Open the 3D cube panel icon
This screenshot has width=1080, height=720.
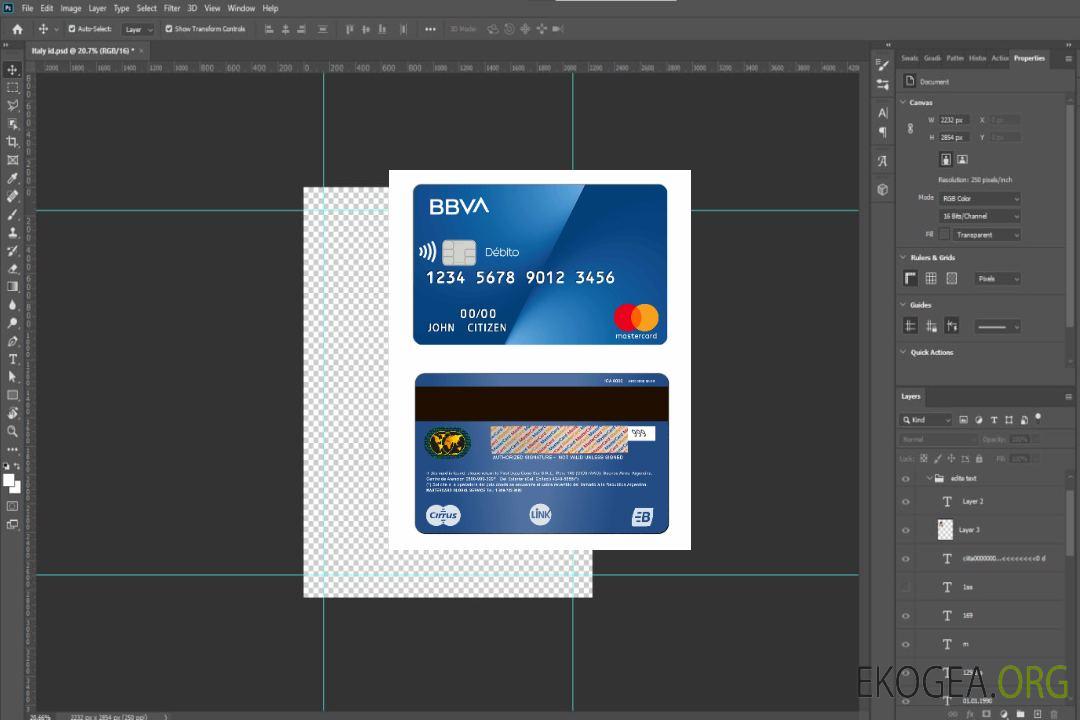(882, 189)
